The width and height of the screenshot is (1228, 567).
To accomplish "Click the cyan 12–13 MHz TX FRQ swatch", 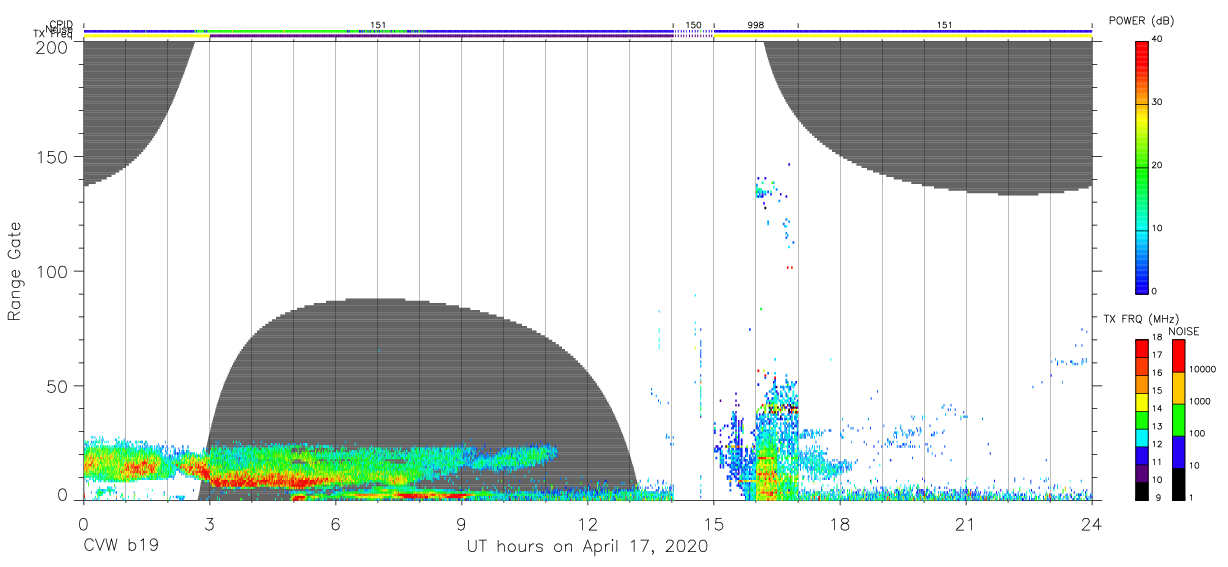I will (1141, 436).
